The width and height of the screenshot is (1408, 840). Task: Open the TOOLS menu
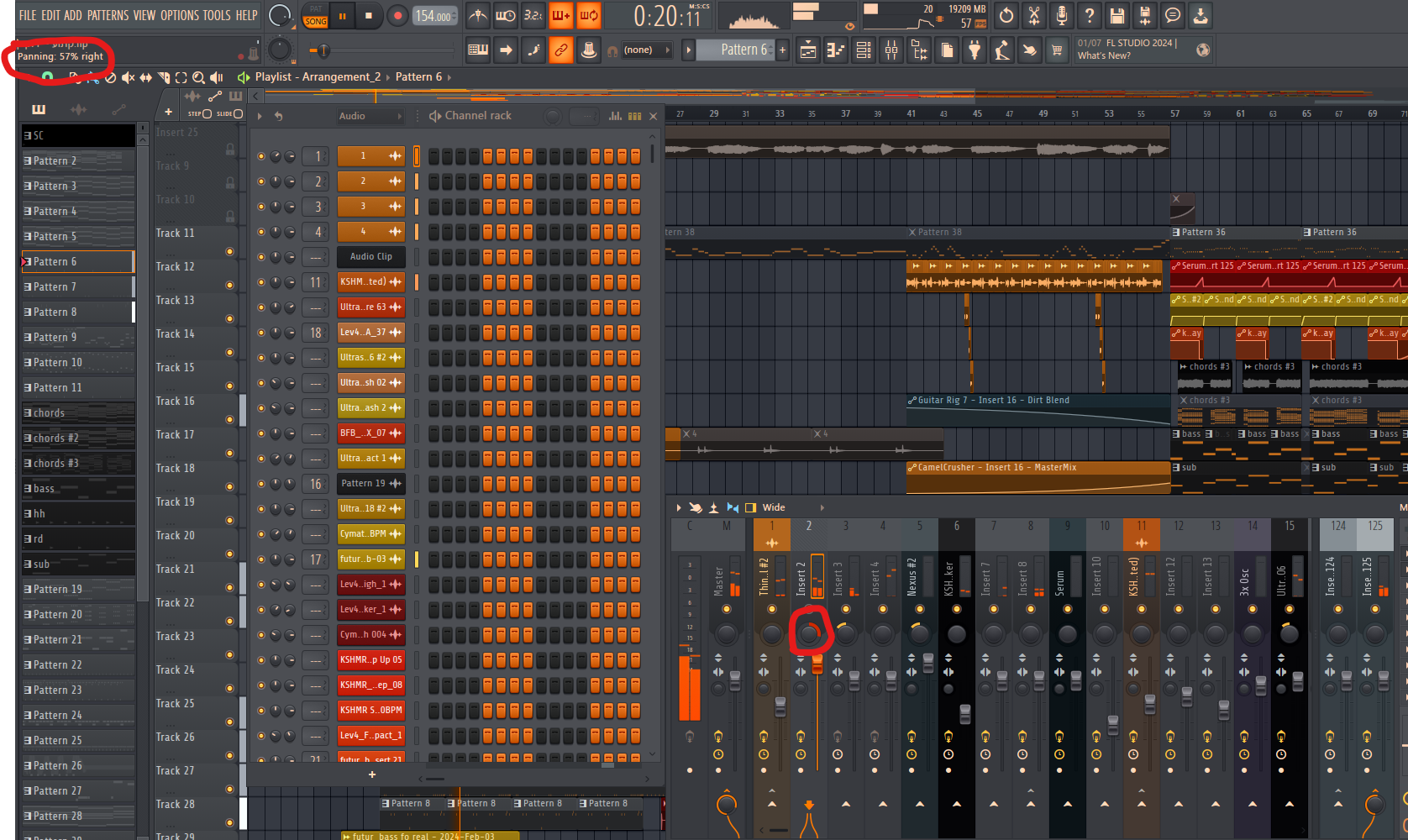coord(217,15)
